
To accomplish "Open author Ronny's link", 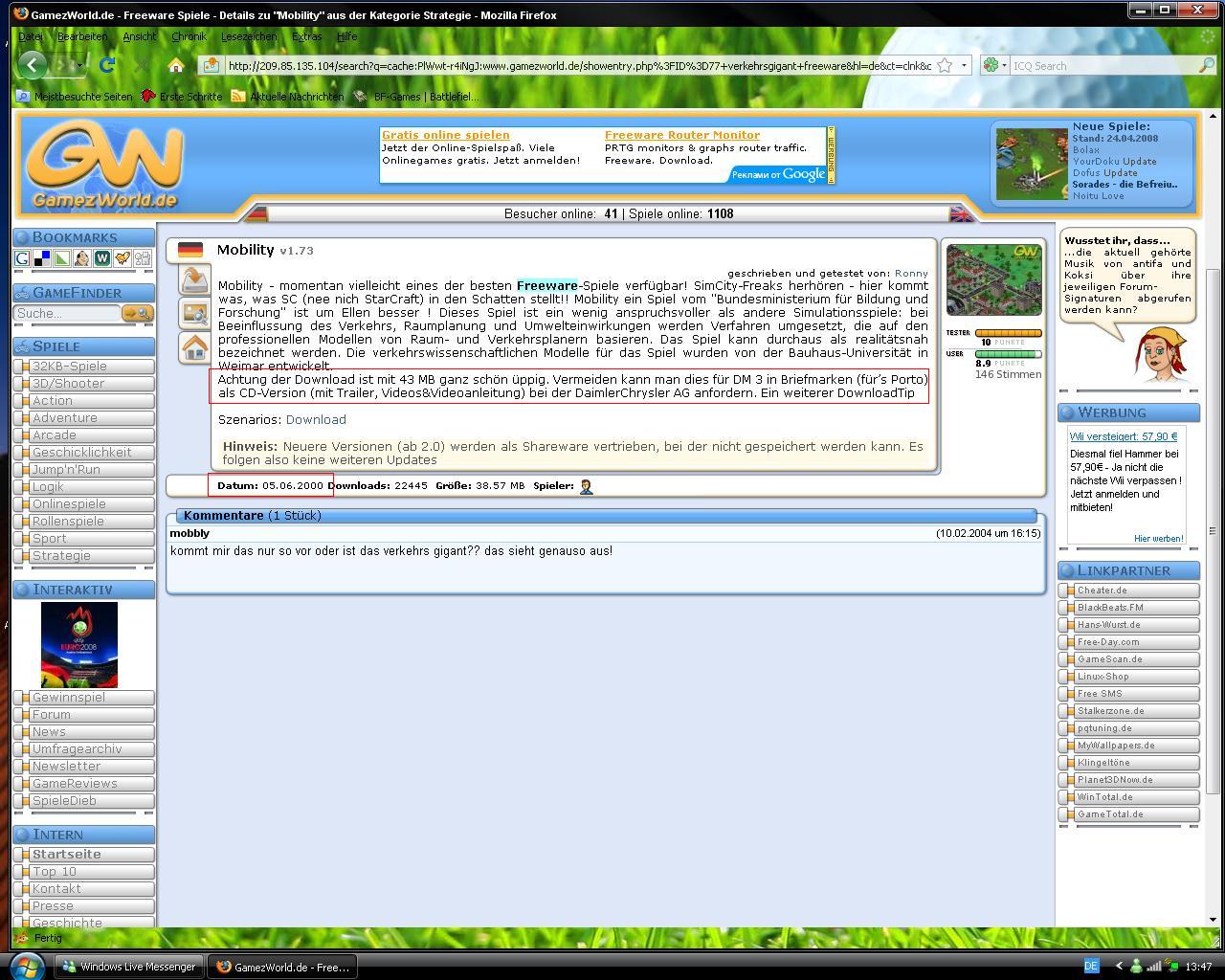I will pos(911,273).
